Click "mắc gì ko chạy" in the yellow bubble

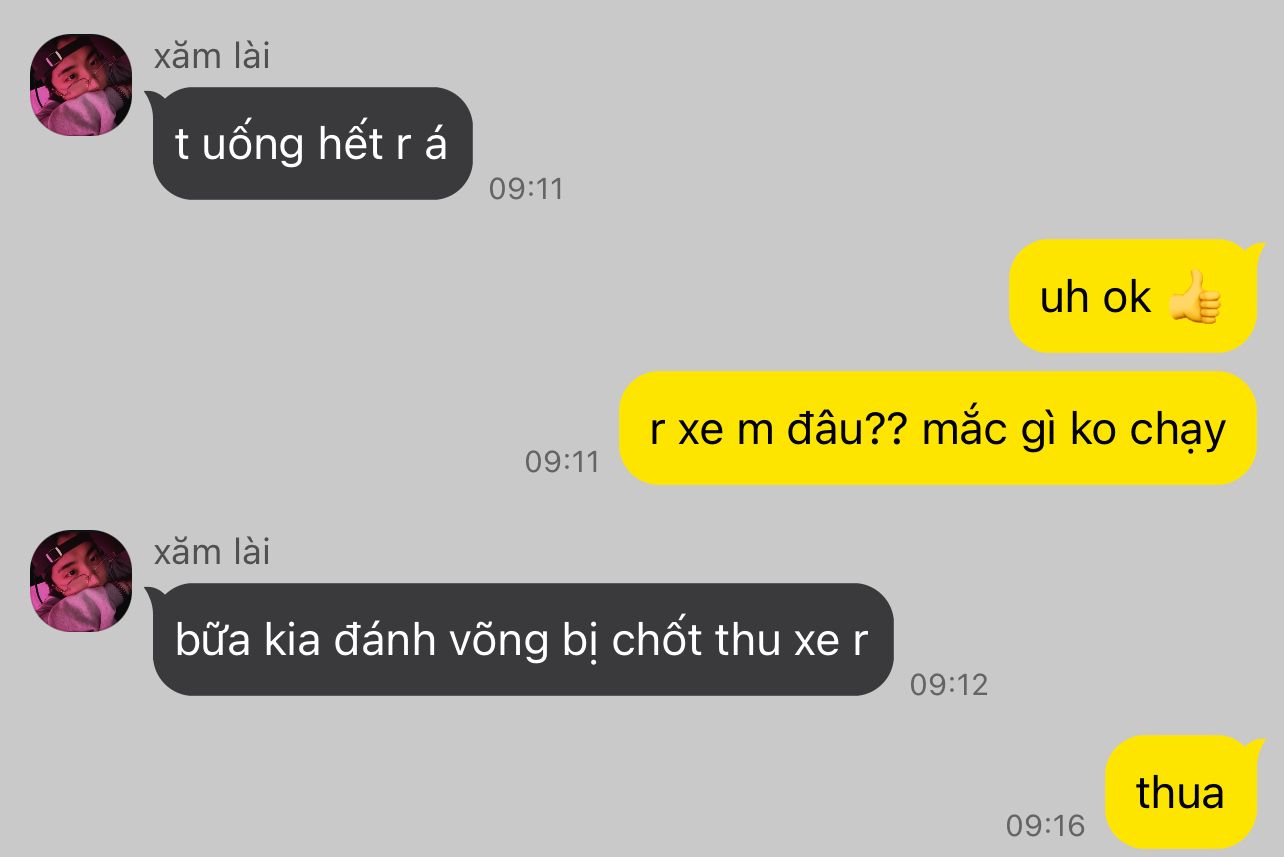(x=1073, y=432)
